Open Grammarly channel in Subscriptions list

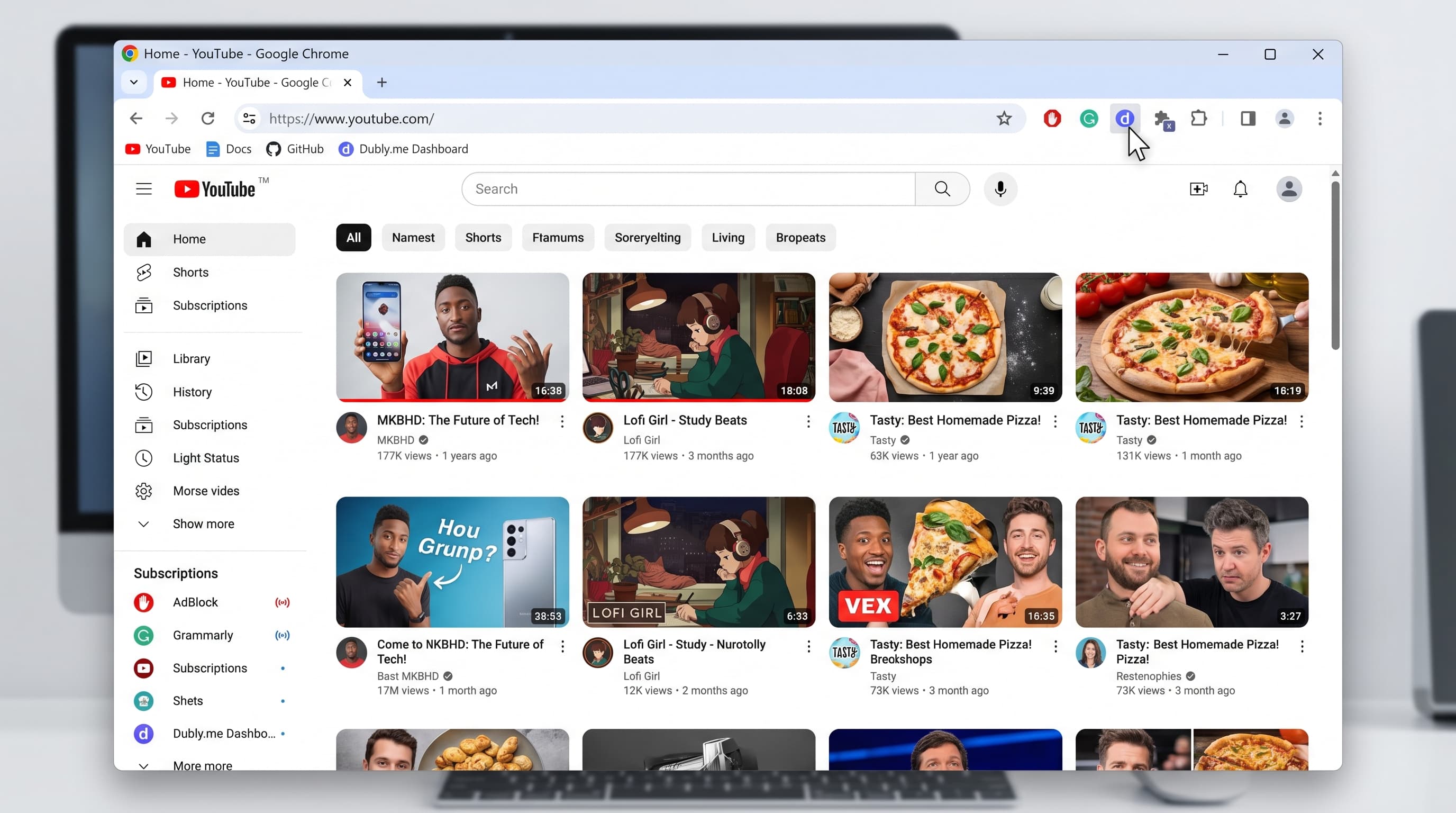coord(213,636)
